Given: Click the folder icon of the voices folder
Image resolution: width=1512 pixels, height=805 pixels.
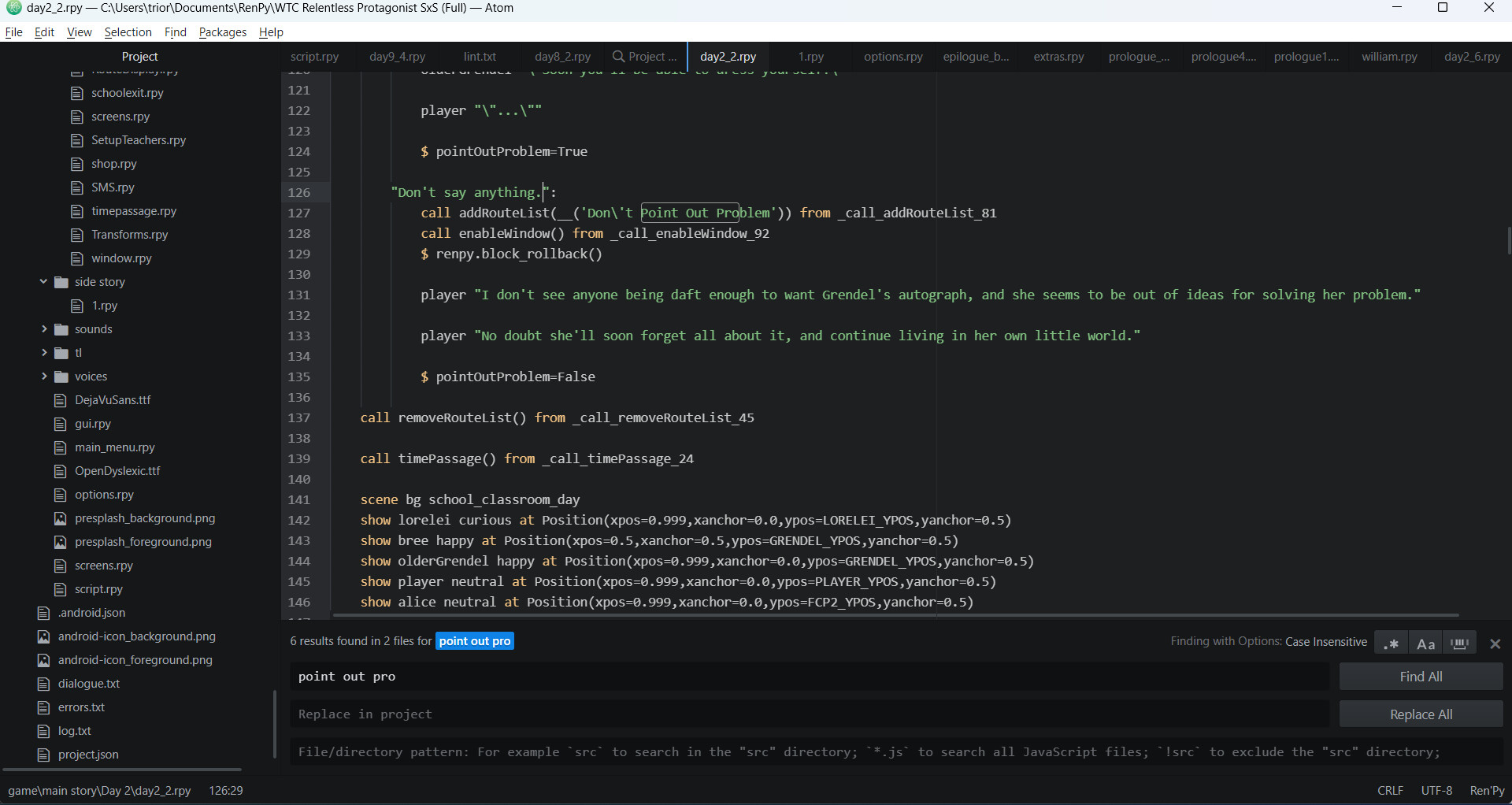Looking at the screenshot, I should [x=61, y=377].
